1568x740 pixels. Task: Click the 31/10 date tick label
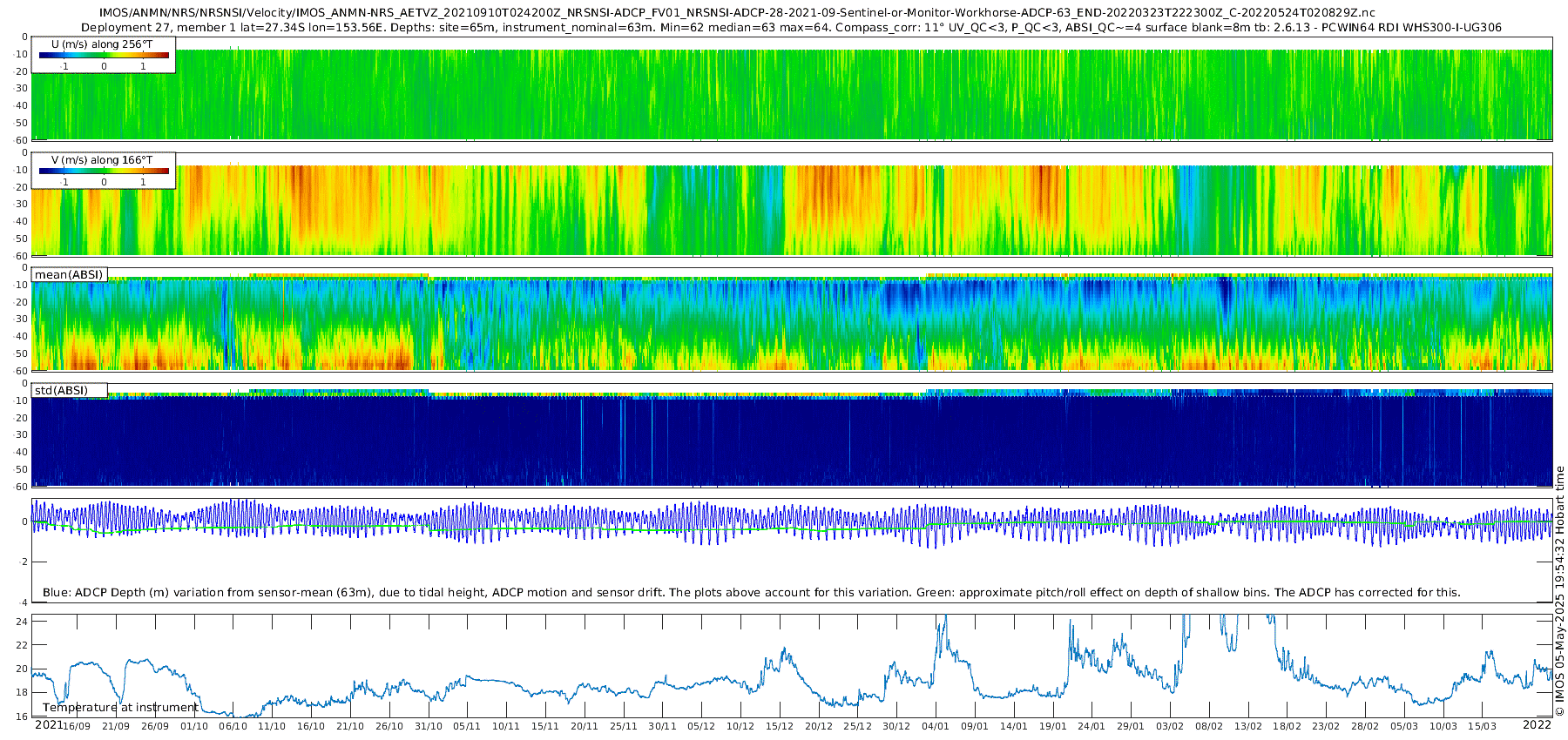(428, 726)
